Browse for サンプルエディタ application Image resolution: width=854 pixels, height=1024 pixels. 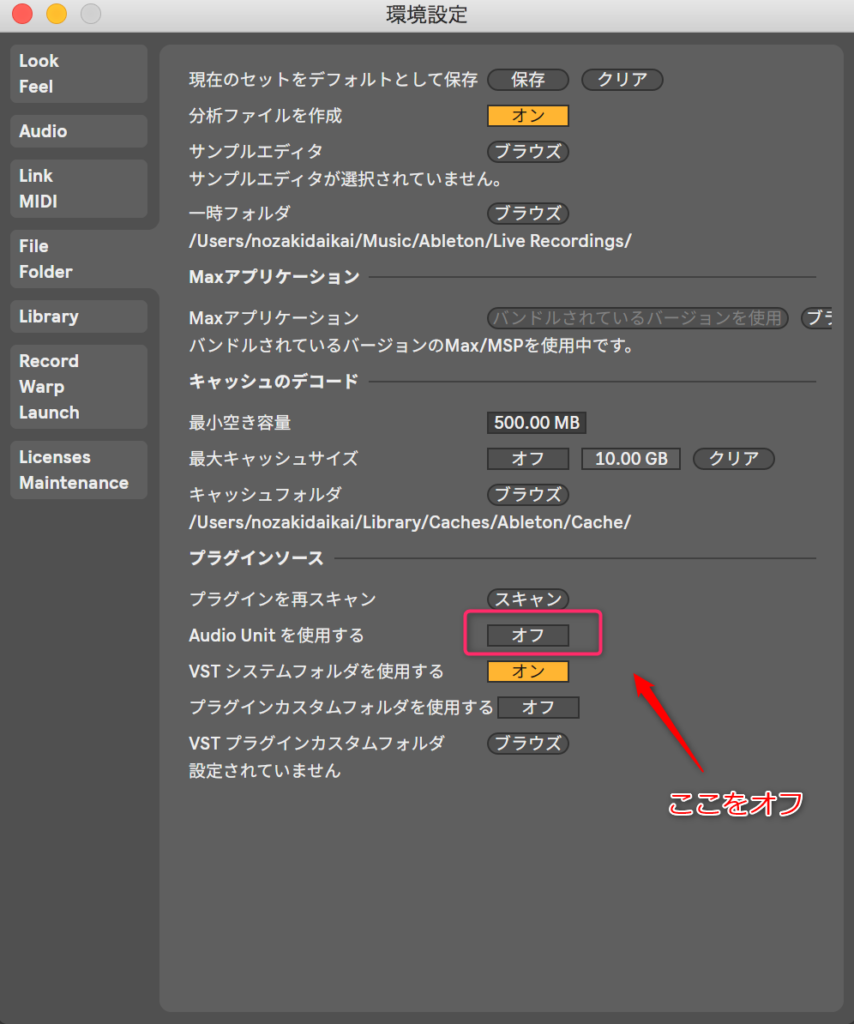[x=527, y=152]
